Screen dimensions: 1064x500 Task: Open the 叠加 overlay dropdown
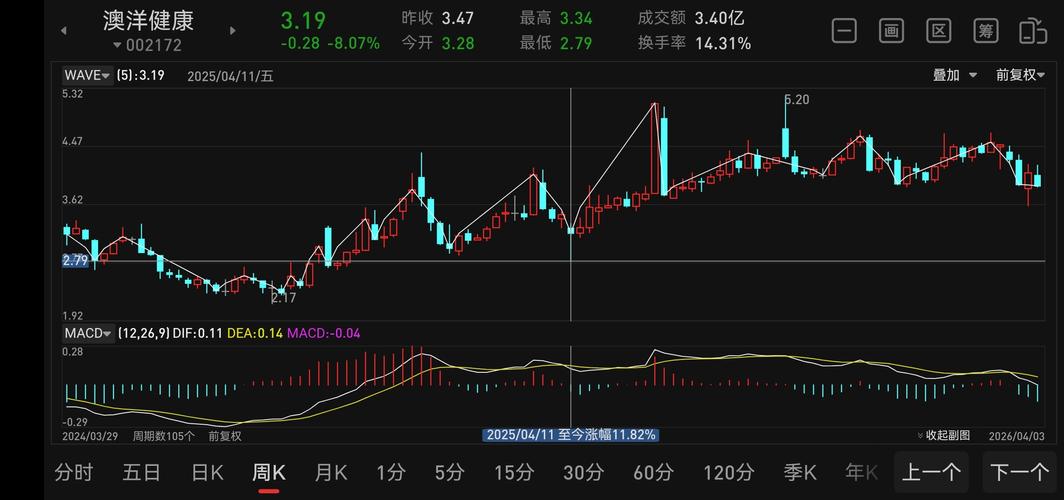[955, 75]
